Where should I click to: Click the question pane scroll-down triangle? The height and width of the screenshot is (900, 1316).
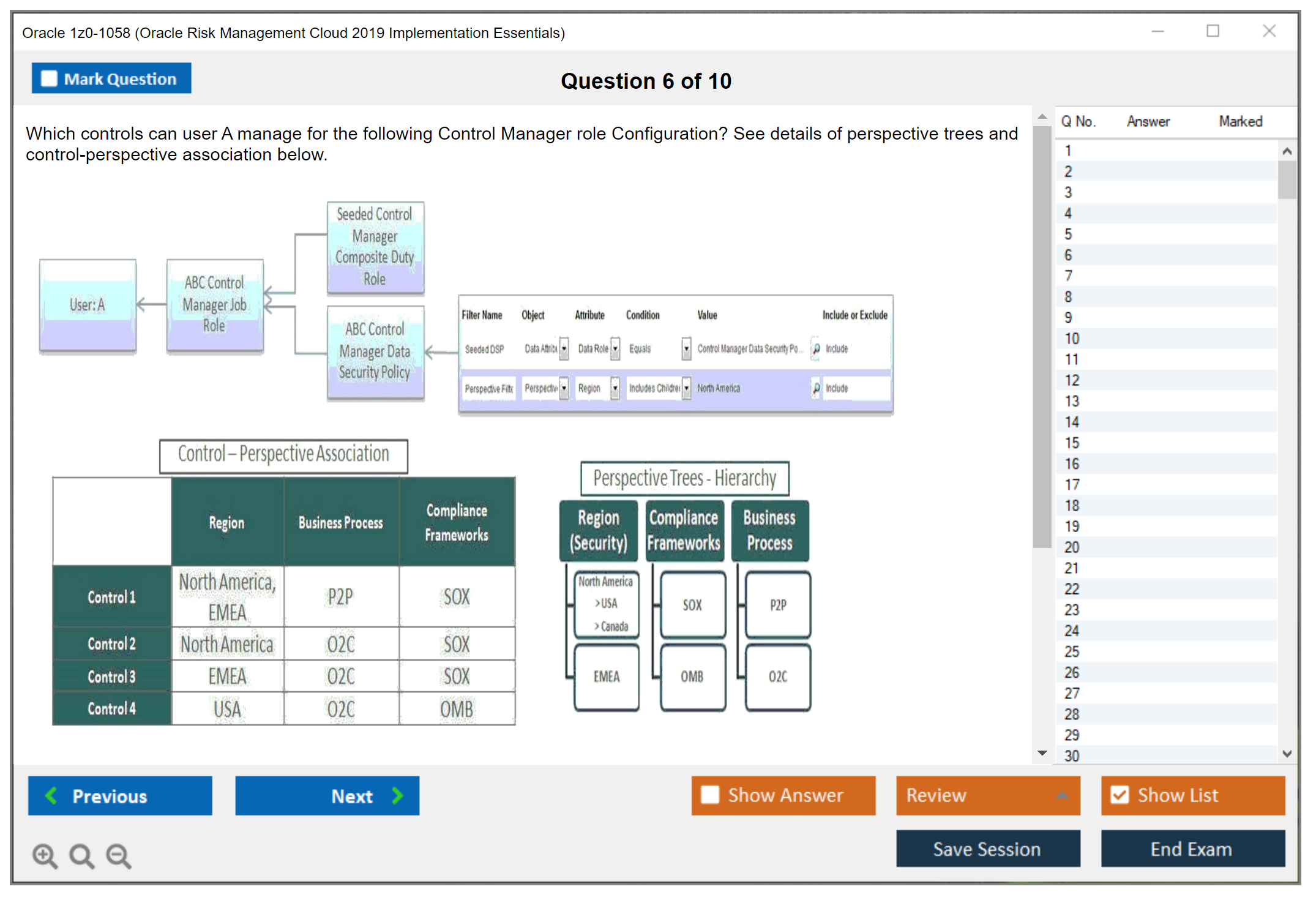tap(1042, 753)
